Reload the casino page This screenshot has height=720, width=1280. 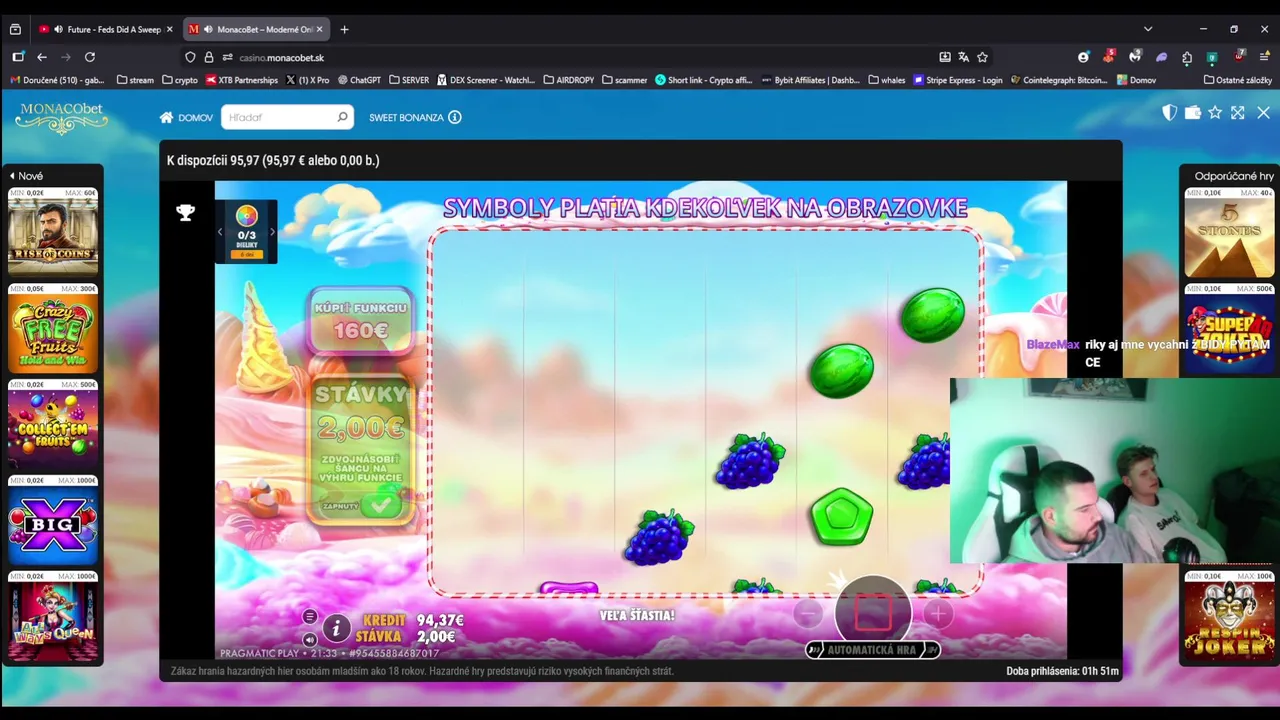pos(90,57)
